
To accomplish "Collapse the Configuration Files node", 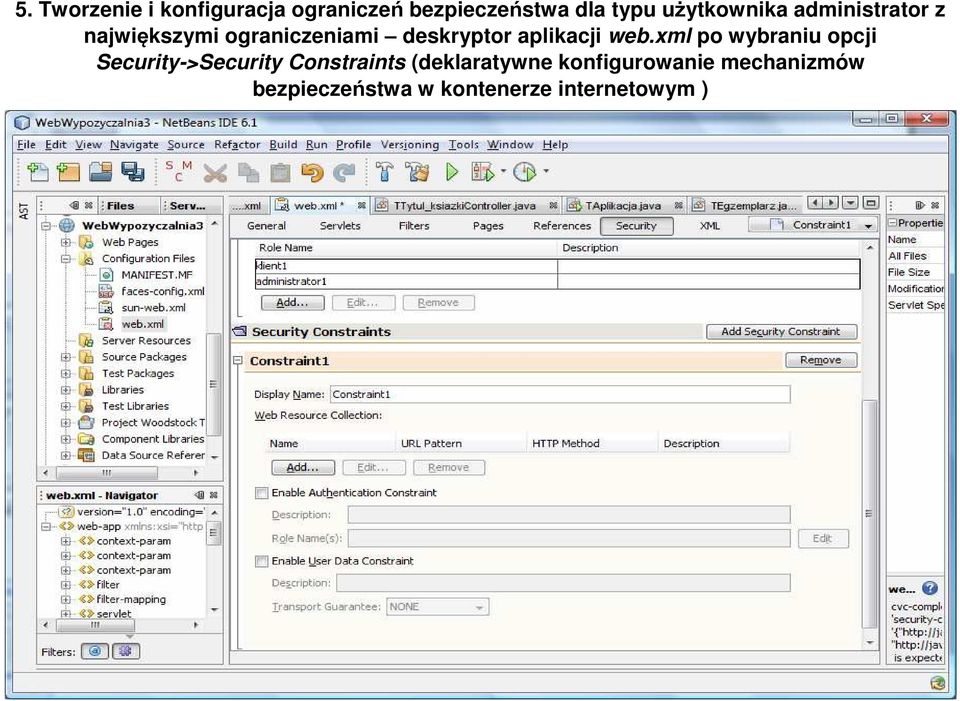I will [x=66, y=259].
